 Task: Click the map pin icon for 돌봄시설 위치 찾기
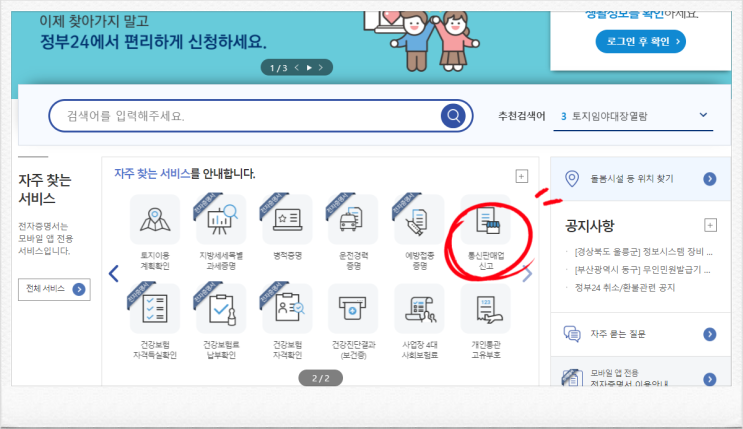point(572,179)
